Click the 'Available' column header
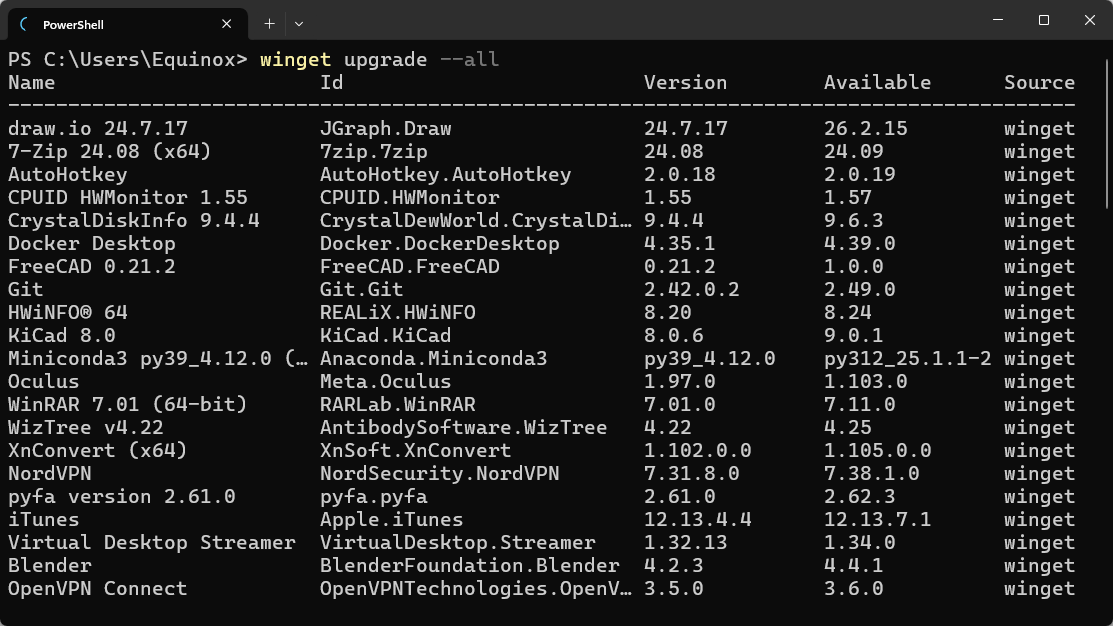1113x626 pixels. click(877, 82)
